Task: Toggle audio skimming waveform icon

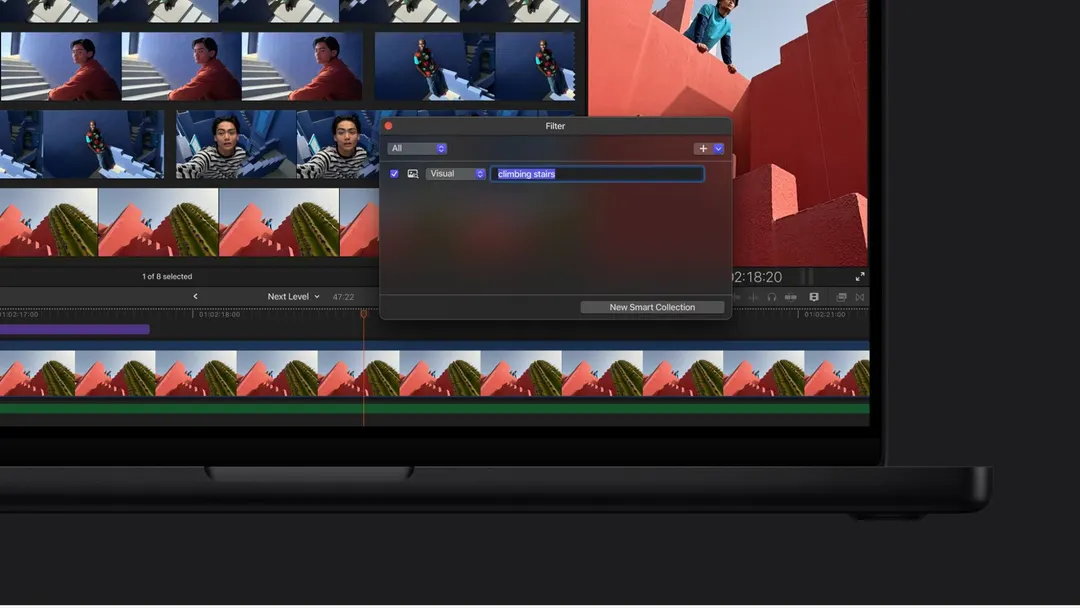Action: click(753, 297)
